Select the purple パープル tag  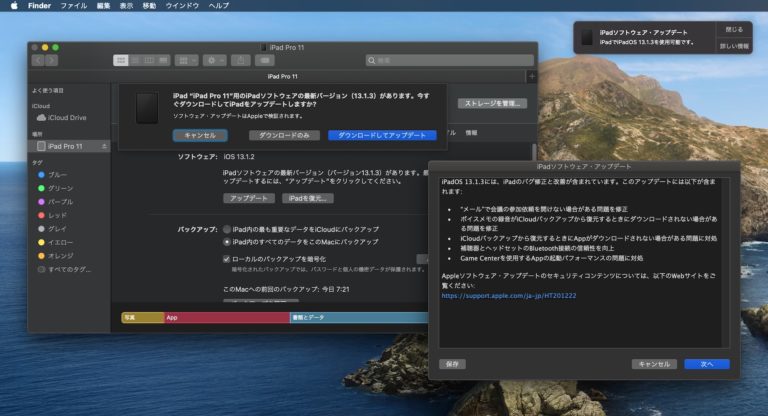[x=55, y=201]
